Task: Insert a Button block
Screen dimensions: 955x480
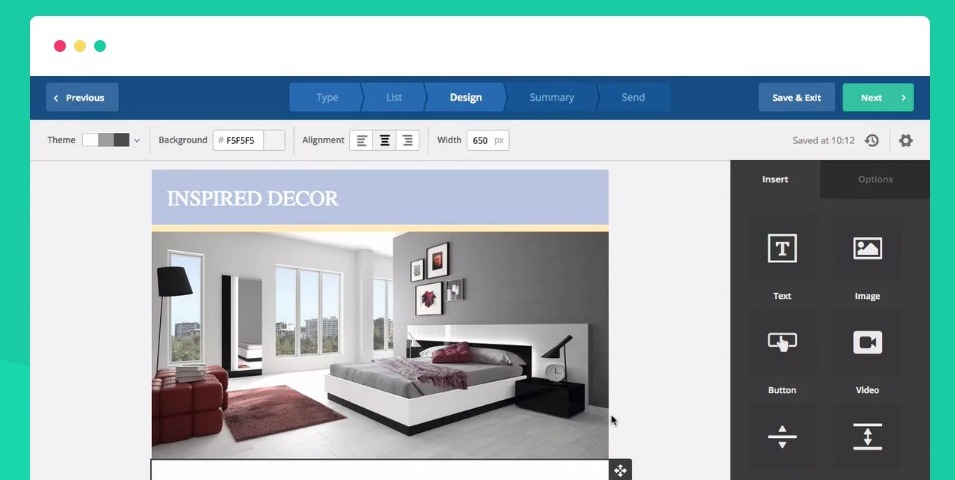Action: coord(782,342)
